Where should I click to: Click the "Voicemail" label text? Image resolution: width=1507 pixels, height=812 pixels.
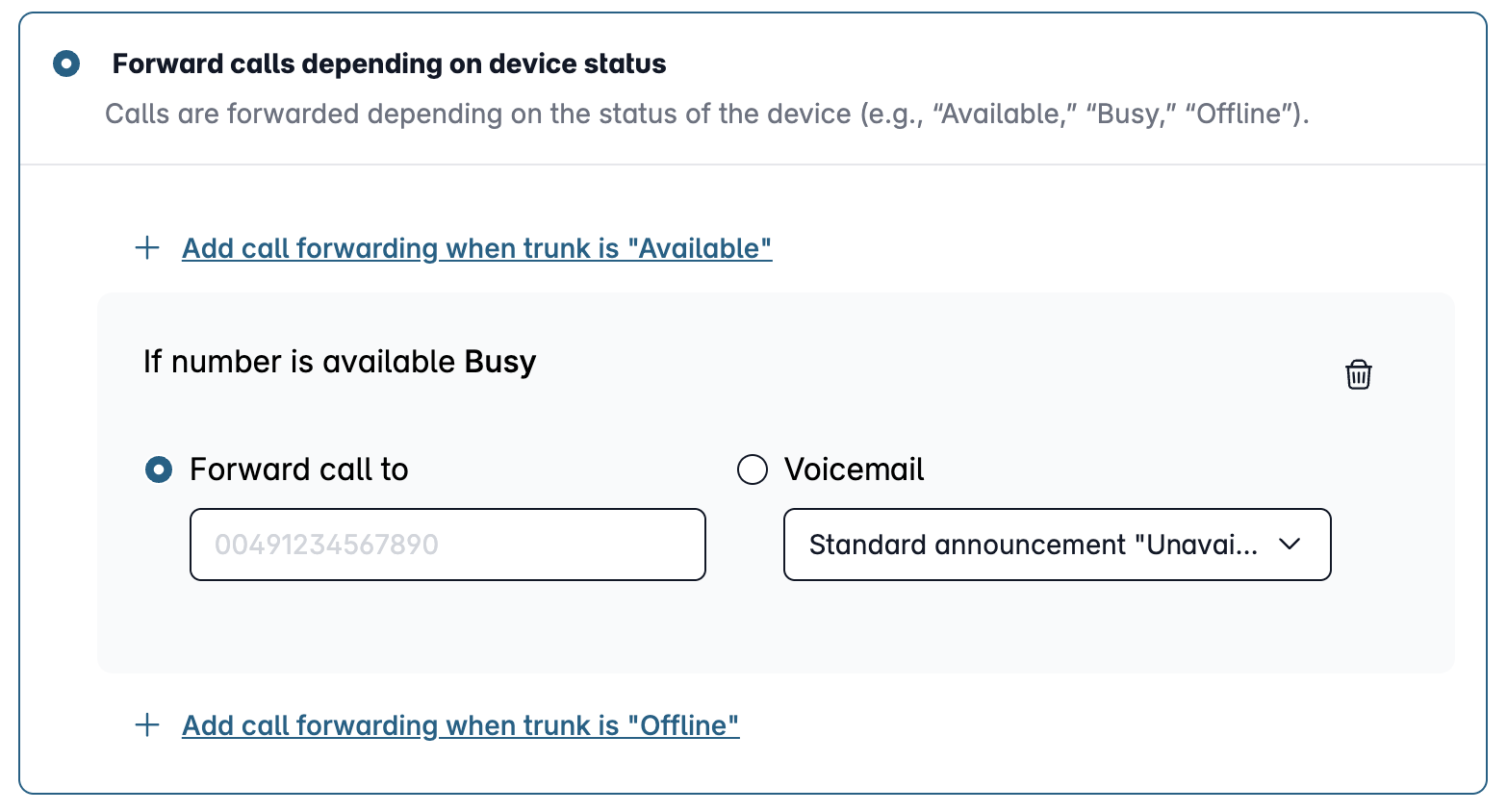854,469
